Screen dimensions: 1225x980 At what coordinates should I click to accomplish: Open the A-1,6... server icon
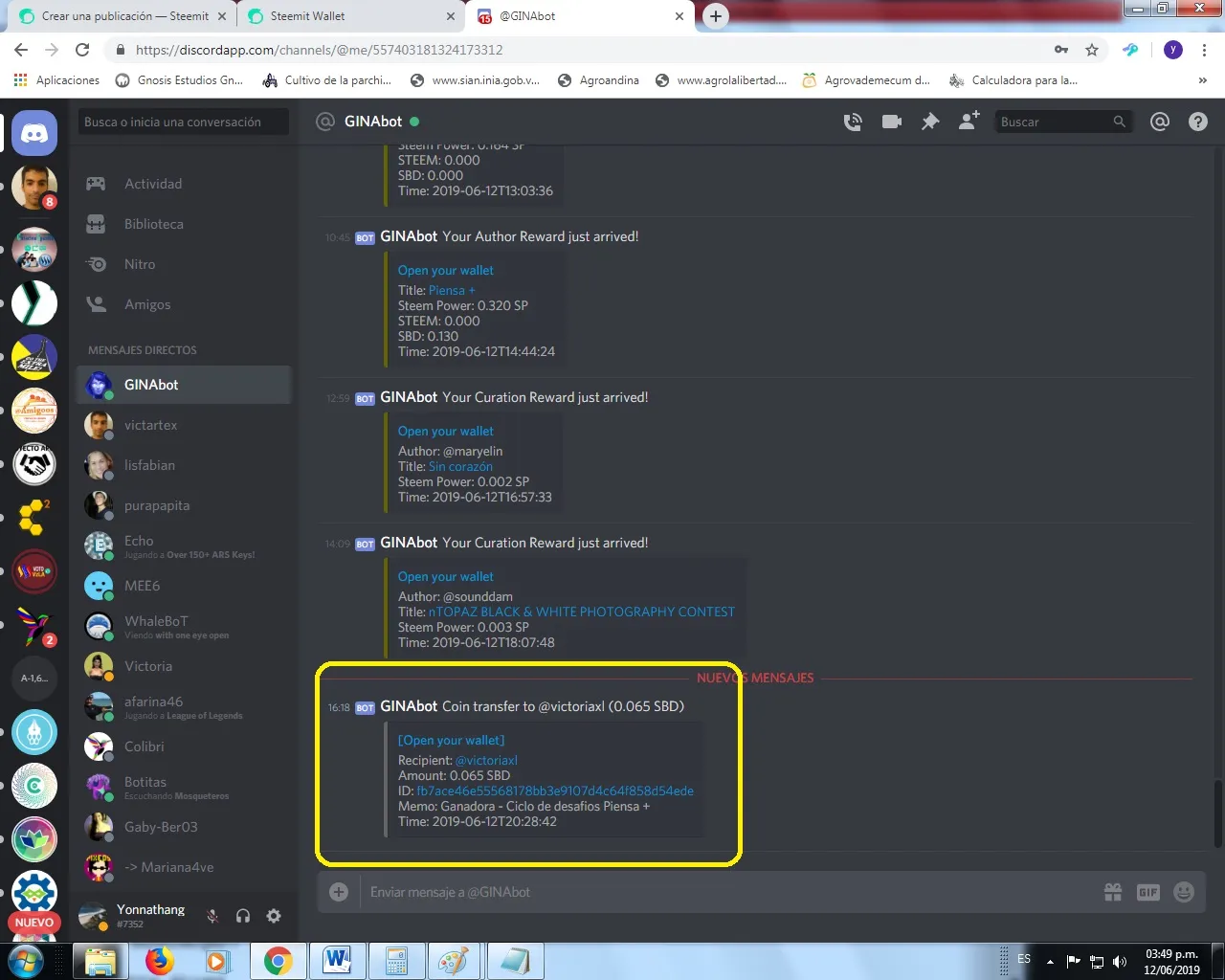click(34, 679)
